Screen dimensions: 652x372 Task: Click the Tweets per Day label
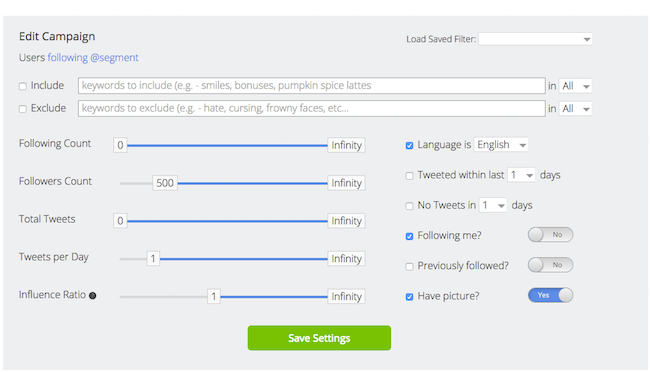(x=54, y=257)
